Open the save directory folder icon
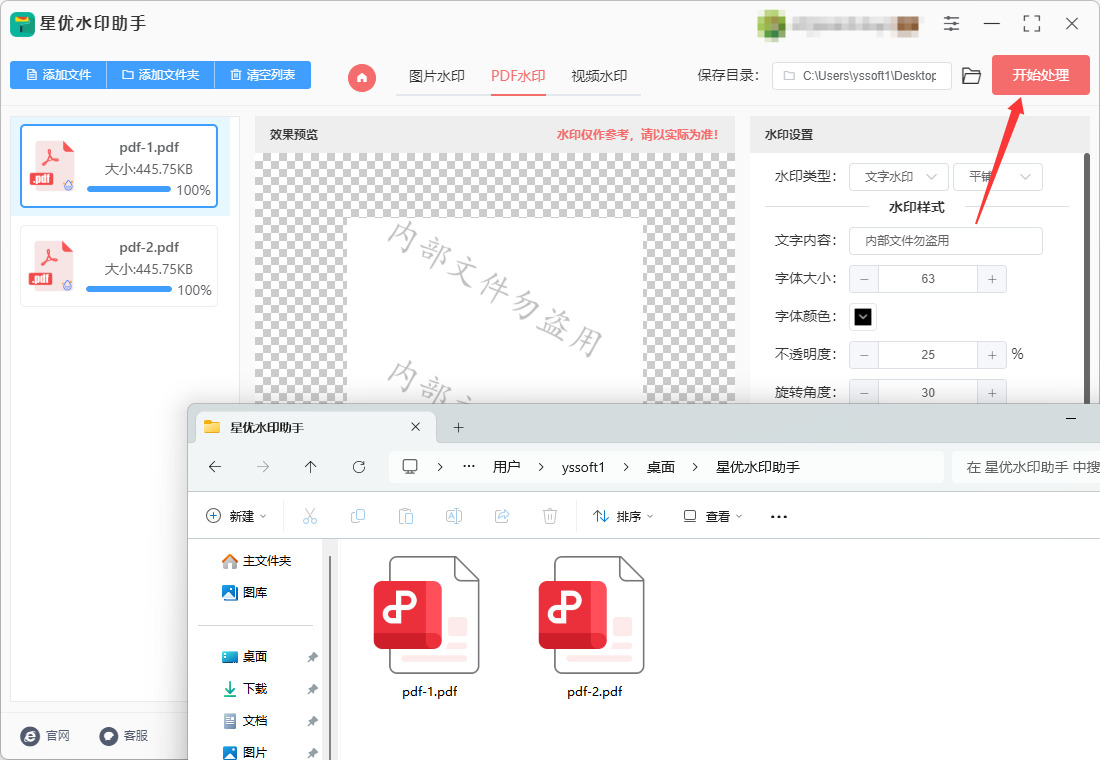Screen dimensions: 1100x760 (971, 76)
